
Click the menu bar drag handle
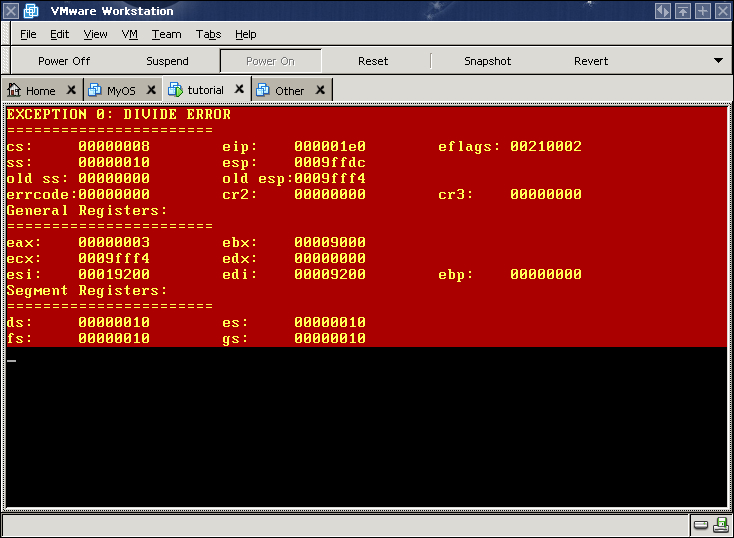pos(6,34)
